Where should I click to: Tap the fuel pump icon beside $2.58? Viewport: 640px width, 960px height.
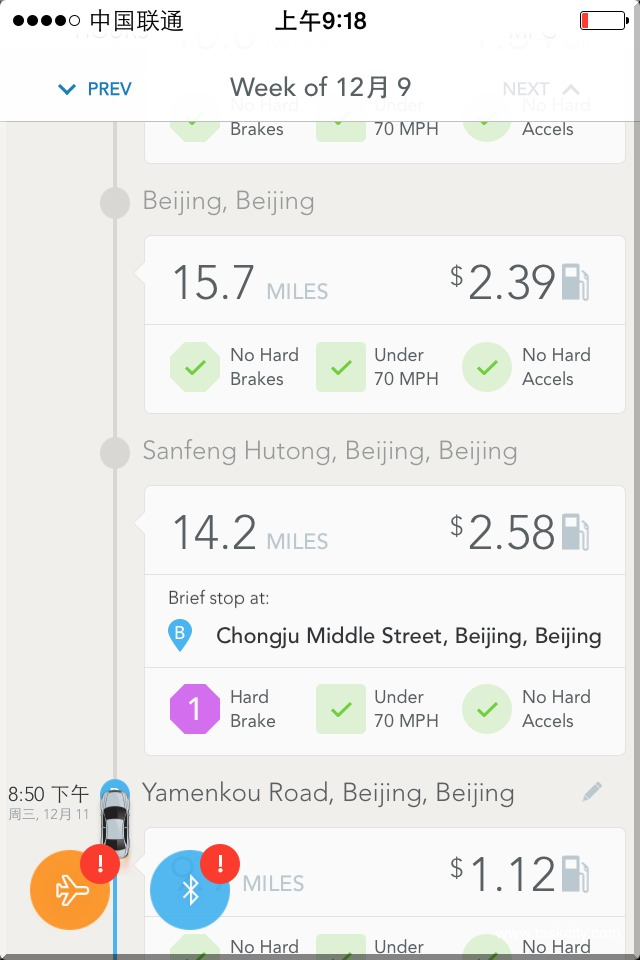(x=575, y=532)
